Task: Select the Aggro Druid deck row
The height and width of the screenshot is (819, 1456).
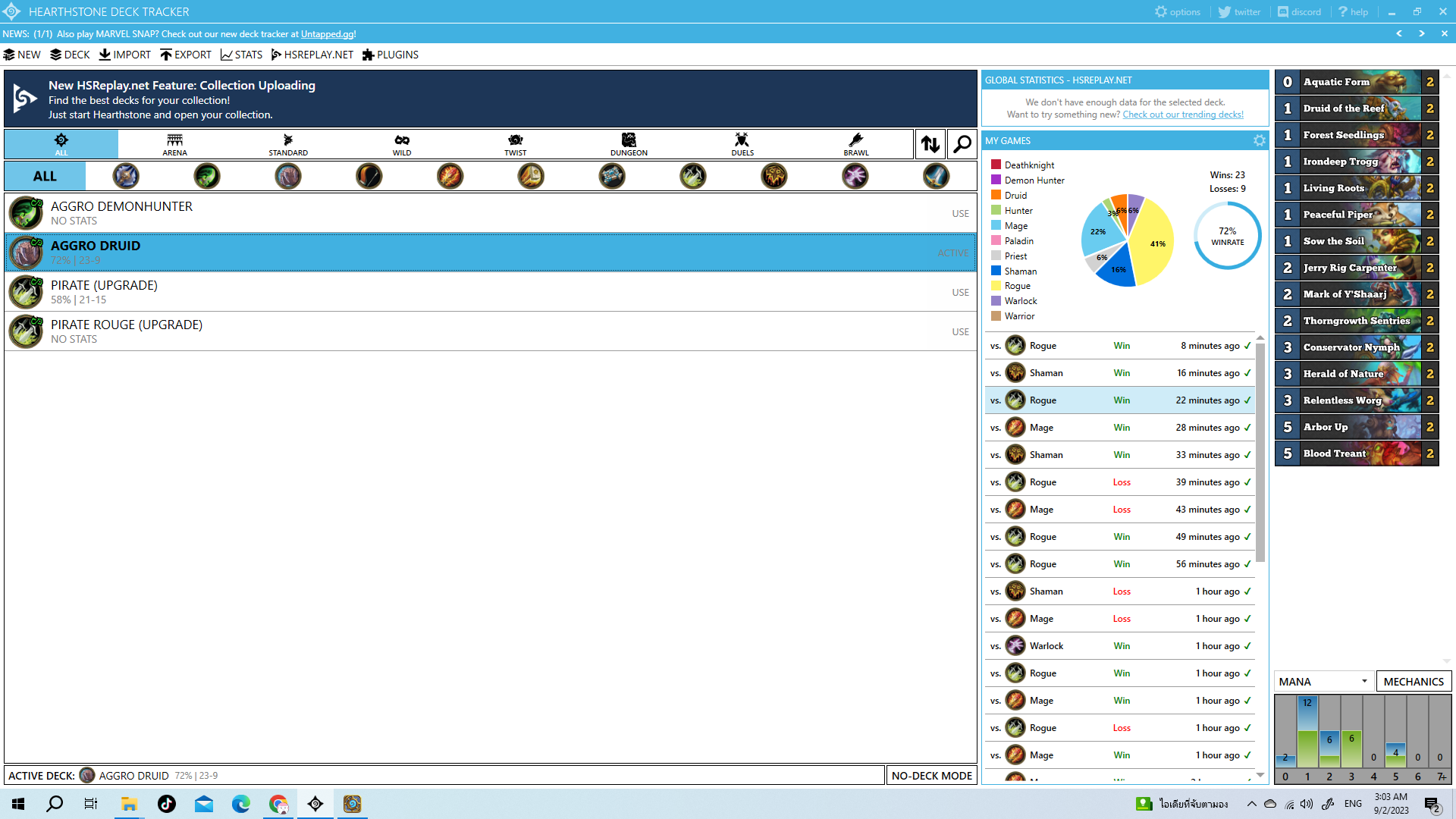Action: 491,253
